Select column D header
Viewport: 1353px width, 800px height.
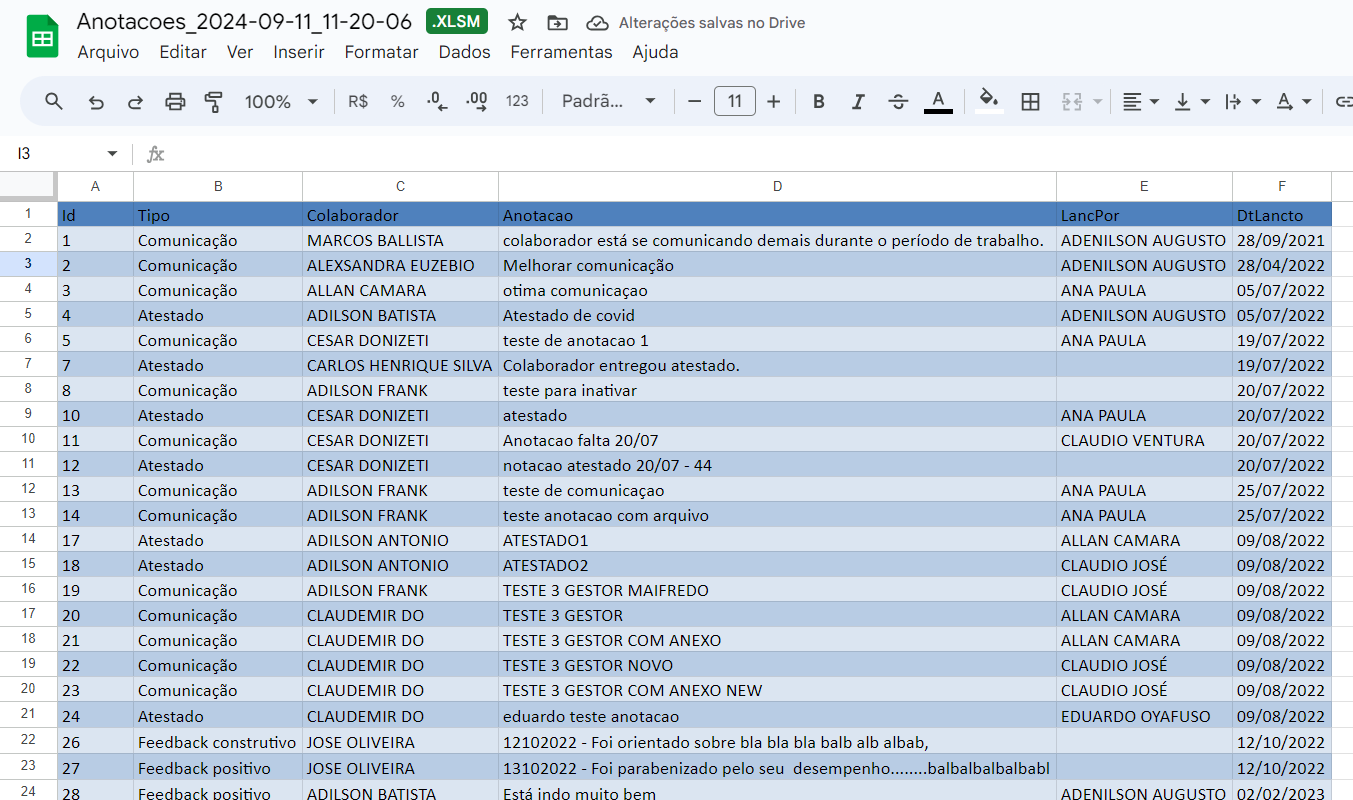point(777,186)
